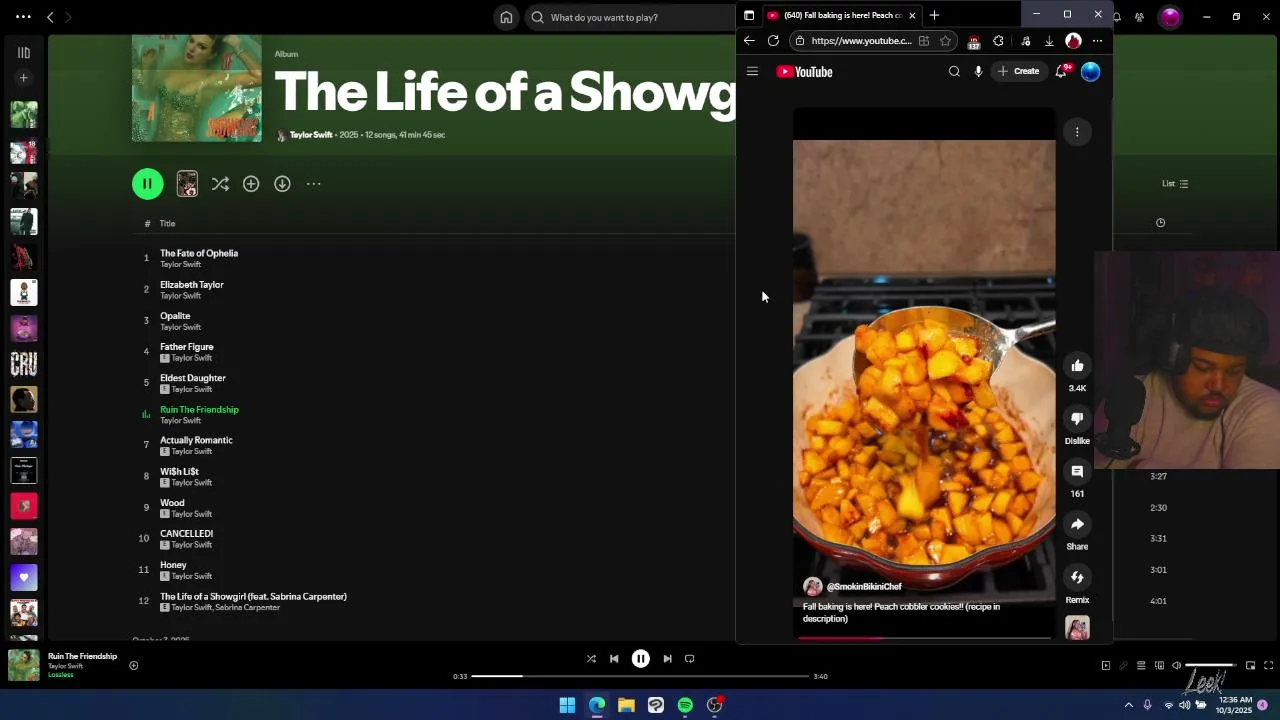The height and width of the screenshot is (720, 1280).
Task: Pause the song in the bottom player
Action: 641,659
